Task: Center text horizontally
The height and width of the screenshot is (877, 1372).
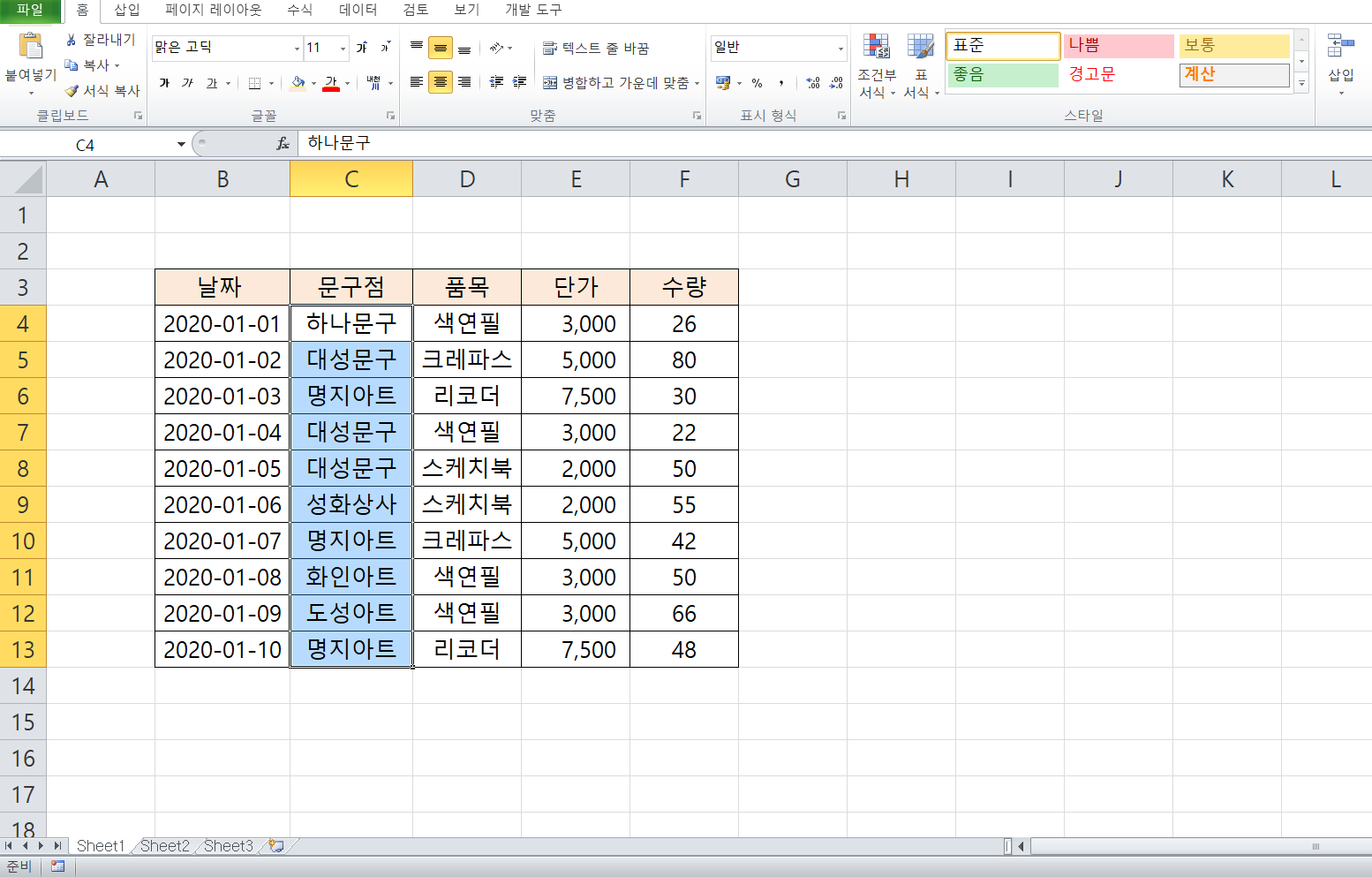Action: (441, 82)
